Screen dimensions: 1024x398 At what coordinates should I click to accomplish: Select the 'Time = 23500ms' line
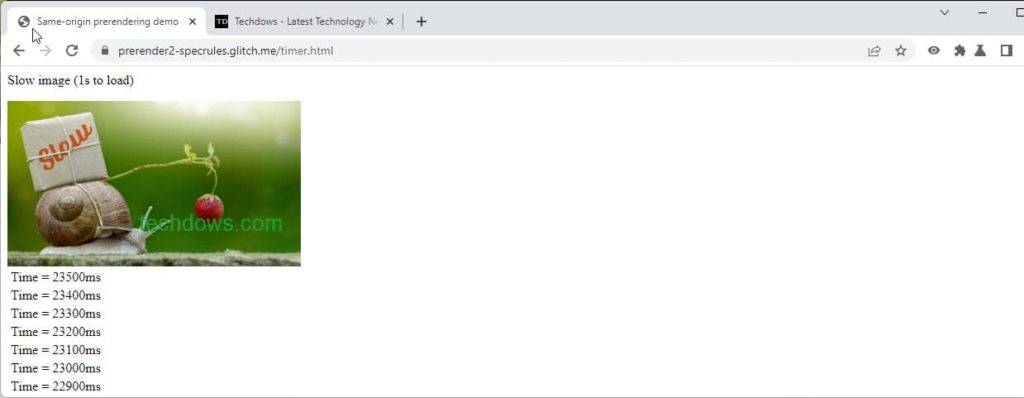(56, 277)
